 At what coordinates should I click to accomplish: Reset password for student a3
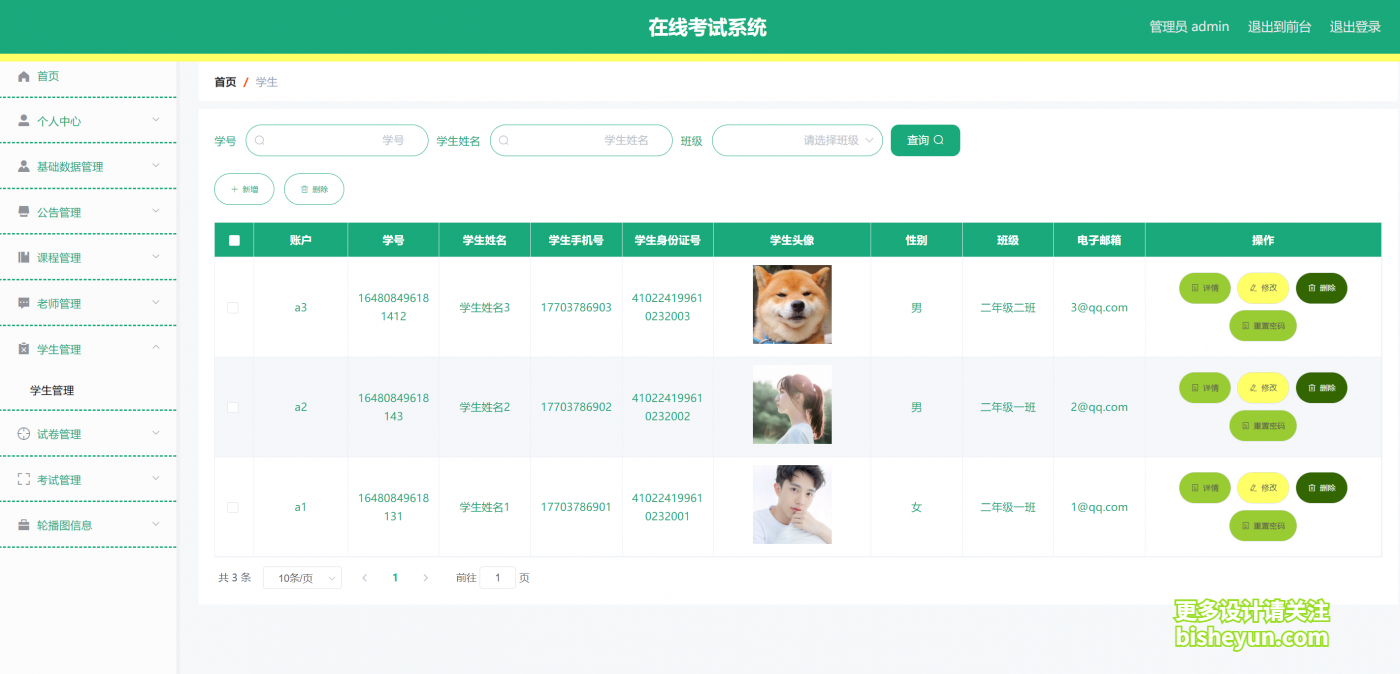point(1263,326)
